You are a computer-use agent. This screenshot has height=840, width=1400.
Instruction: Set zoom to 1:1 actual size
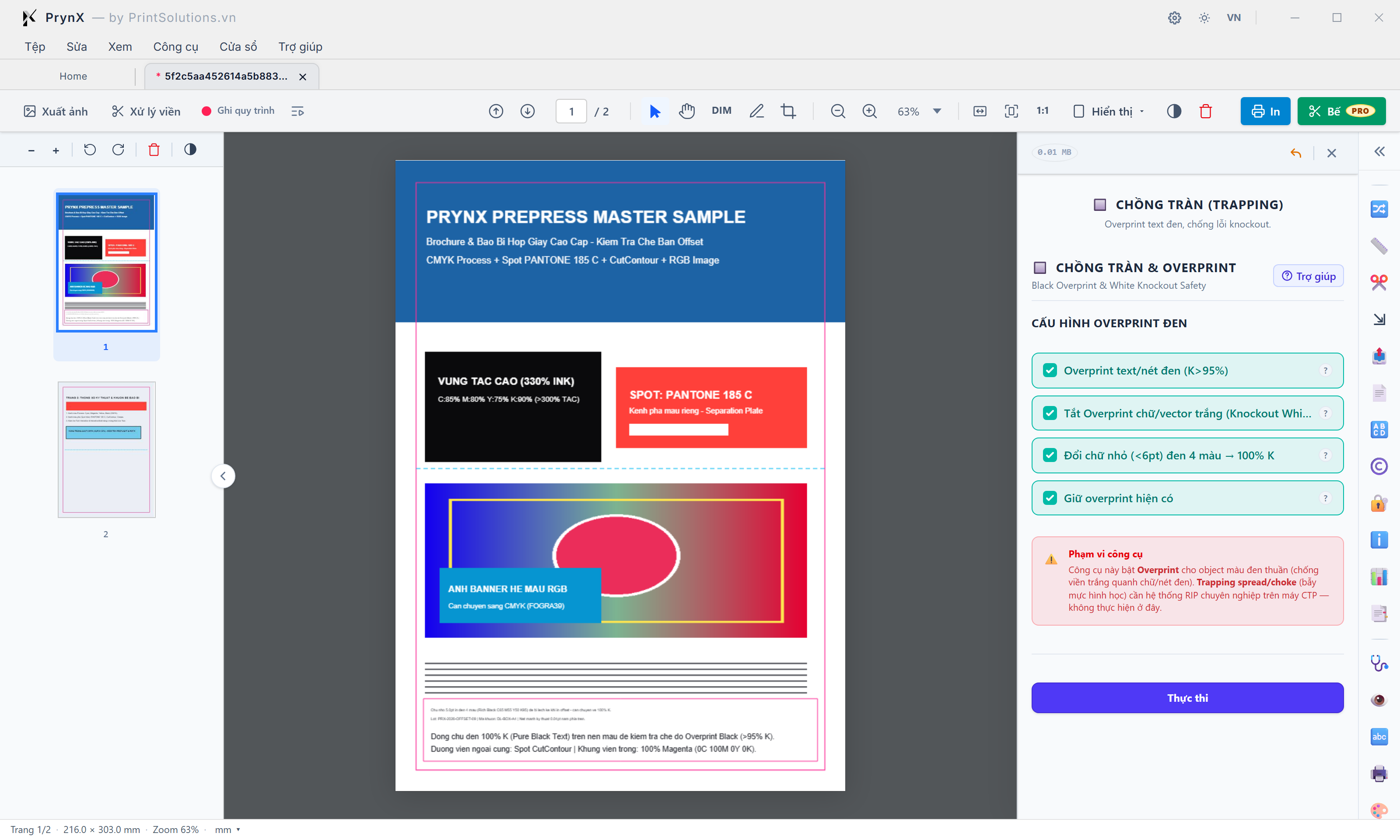(x=1043, y=110)
